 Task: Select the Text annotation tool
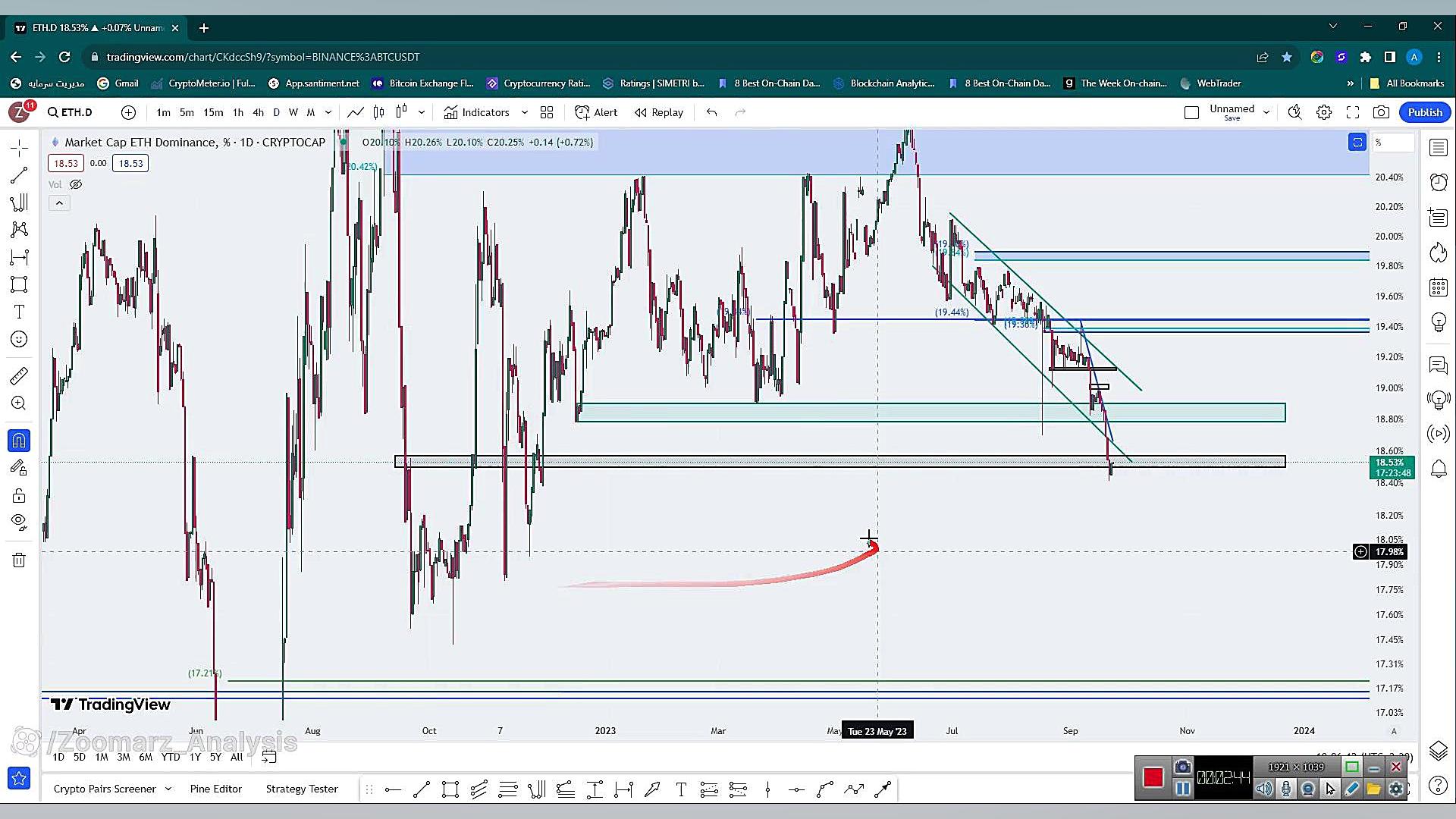pos(19,312)
